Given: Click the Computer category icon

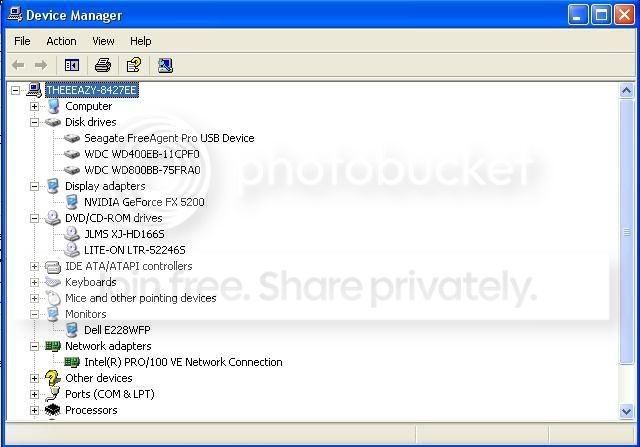Looking at the screenshot, I should coord(53,107).
